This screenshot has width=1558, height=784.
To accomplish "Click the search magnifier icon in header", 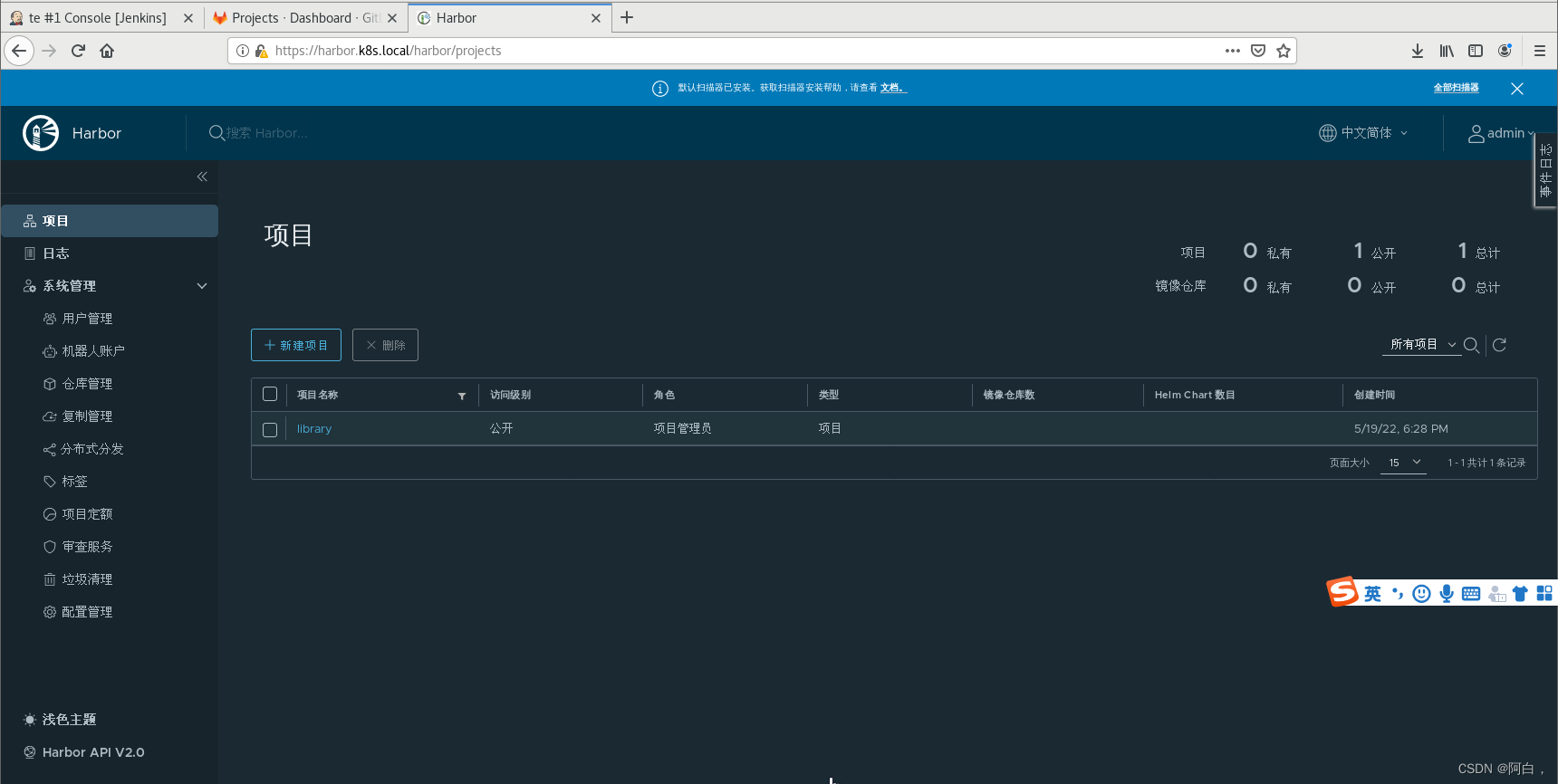I will click(x=216, y=133).
